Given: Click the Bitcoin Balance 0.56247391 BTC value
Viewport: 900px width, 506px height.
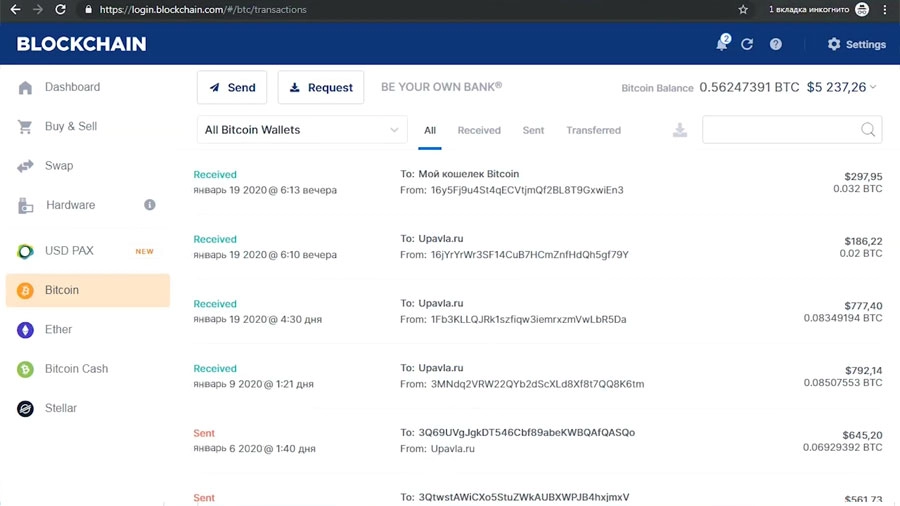Looking at the screenshot, I should click(x=749, y=87).
